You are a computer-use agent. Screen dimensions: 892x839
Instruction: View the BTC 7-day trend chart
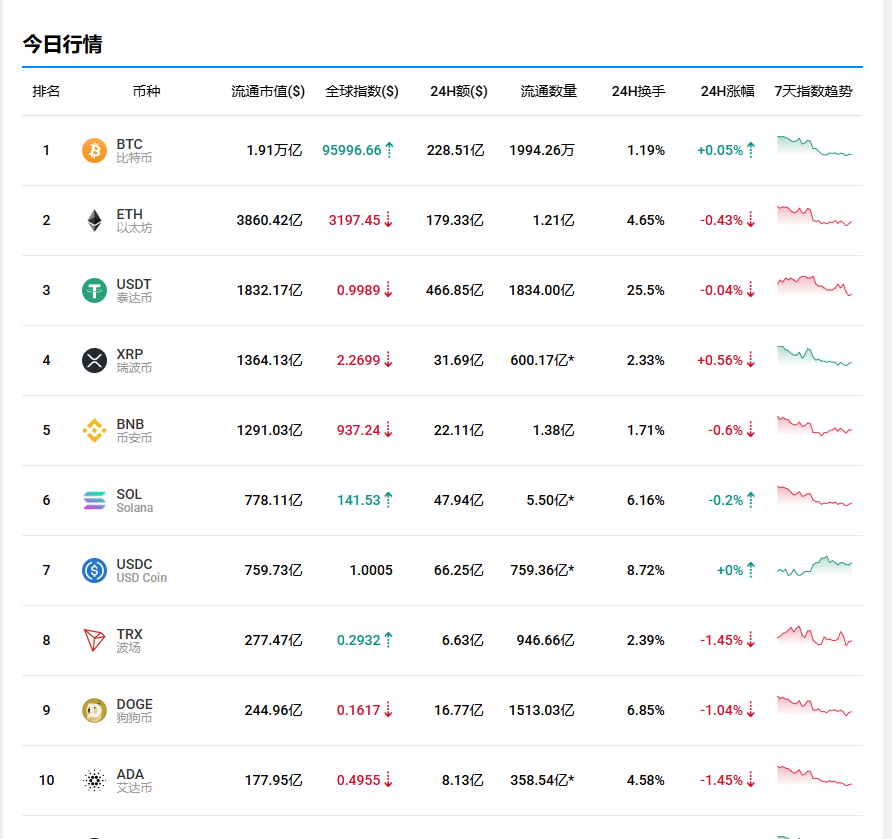[x=814, y=147]
